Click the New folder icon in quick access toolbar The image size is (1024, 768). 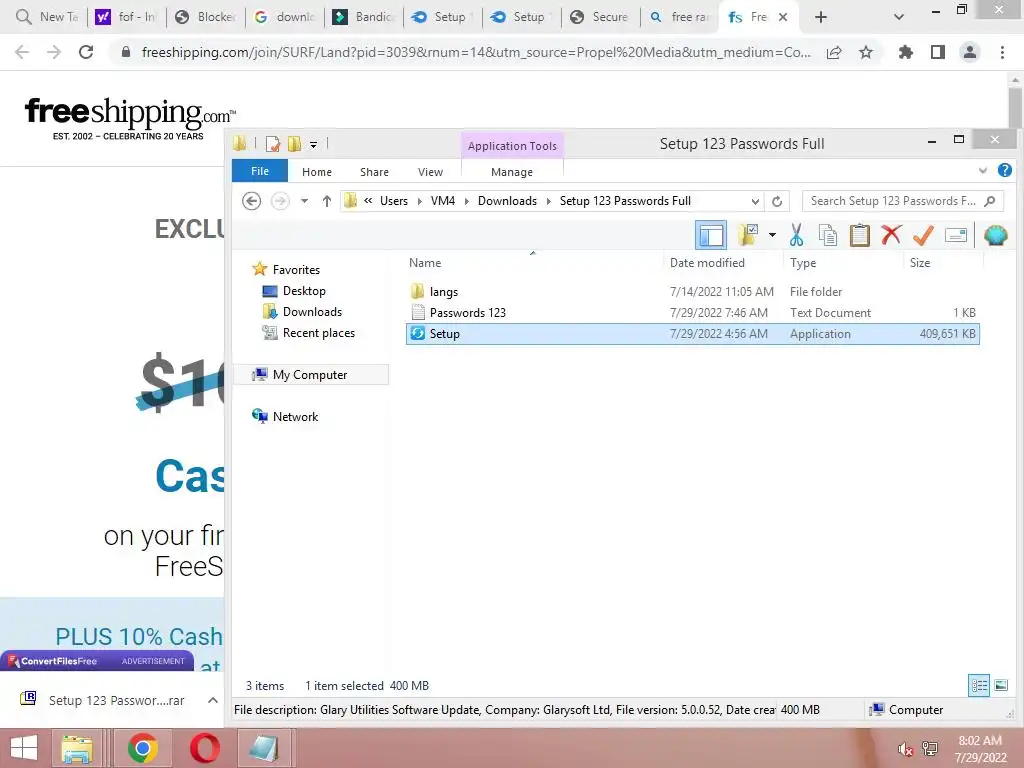295,144
